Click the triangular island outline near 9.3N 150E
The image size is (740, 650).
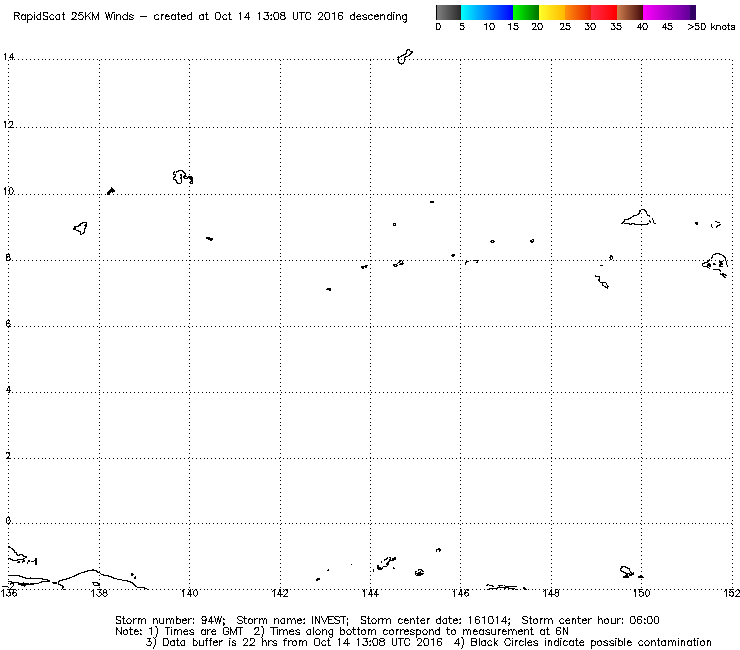(x=639, y=218)
